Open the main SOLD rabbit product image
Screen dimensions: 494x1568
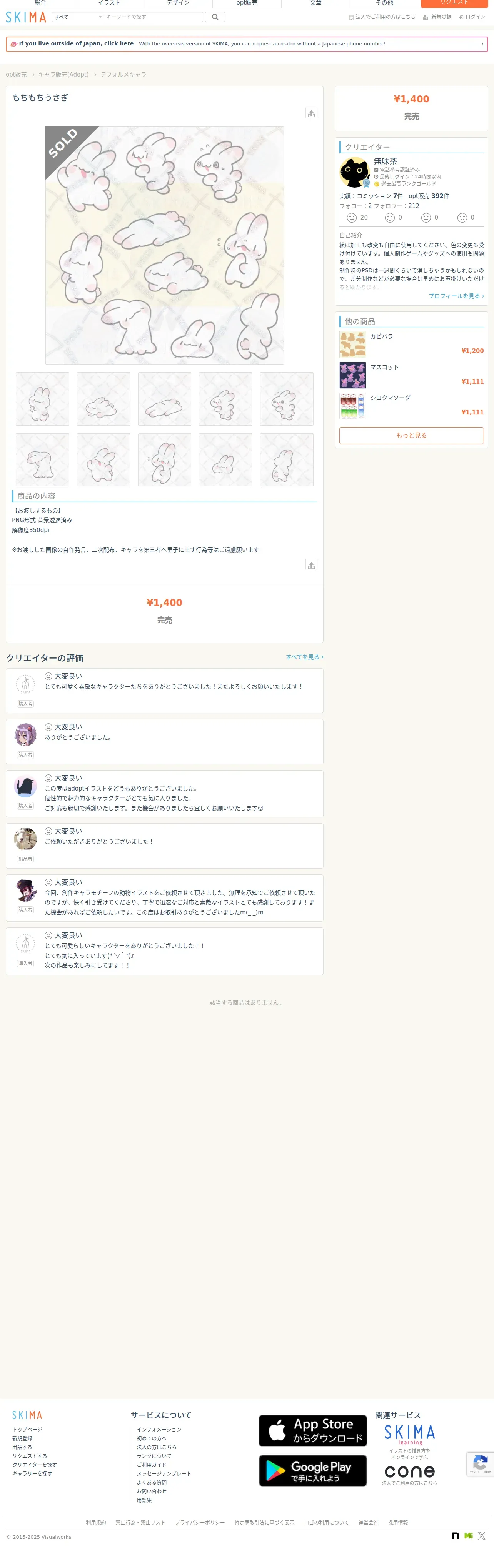[x=164, y=245]
